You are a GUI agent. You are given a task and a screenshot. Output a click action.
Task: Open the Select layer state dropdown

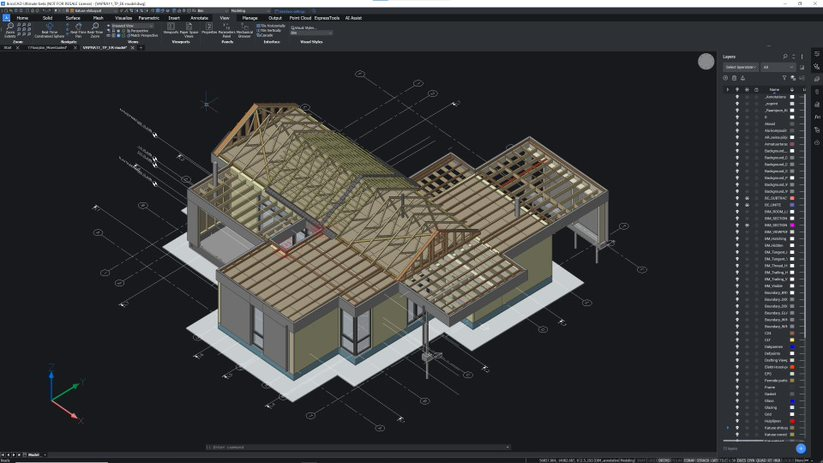coord(741,67)
